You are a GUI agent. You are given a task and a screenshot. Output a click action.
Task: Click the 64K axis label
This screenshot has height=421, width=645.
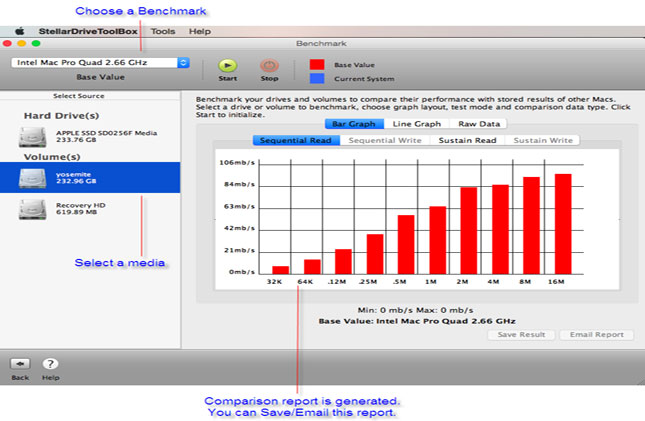pyautogui.click(x=305, y=282)
